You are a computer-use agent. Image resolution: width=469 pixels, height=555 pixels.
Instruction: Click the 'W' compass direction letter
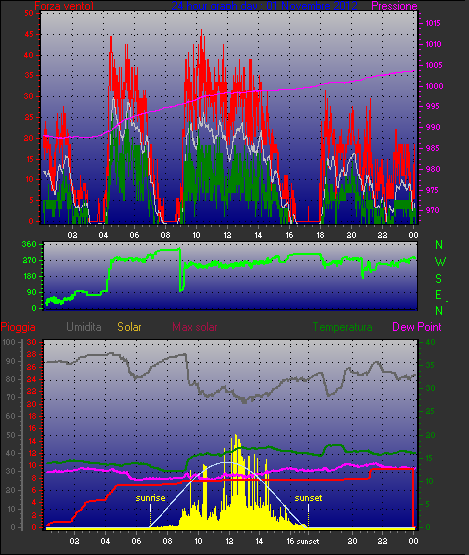point(440,262)
